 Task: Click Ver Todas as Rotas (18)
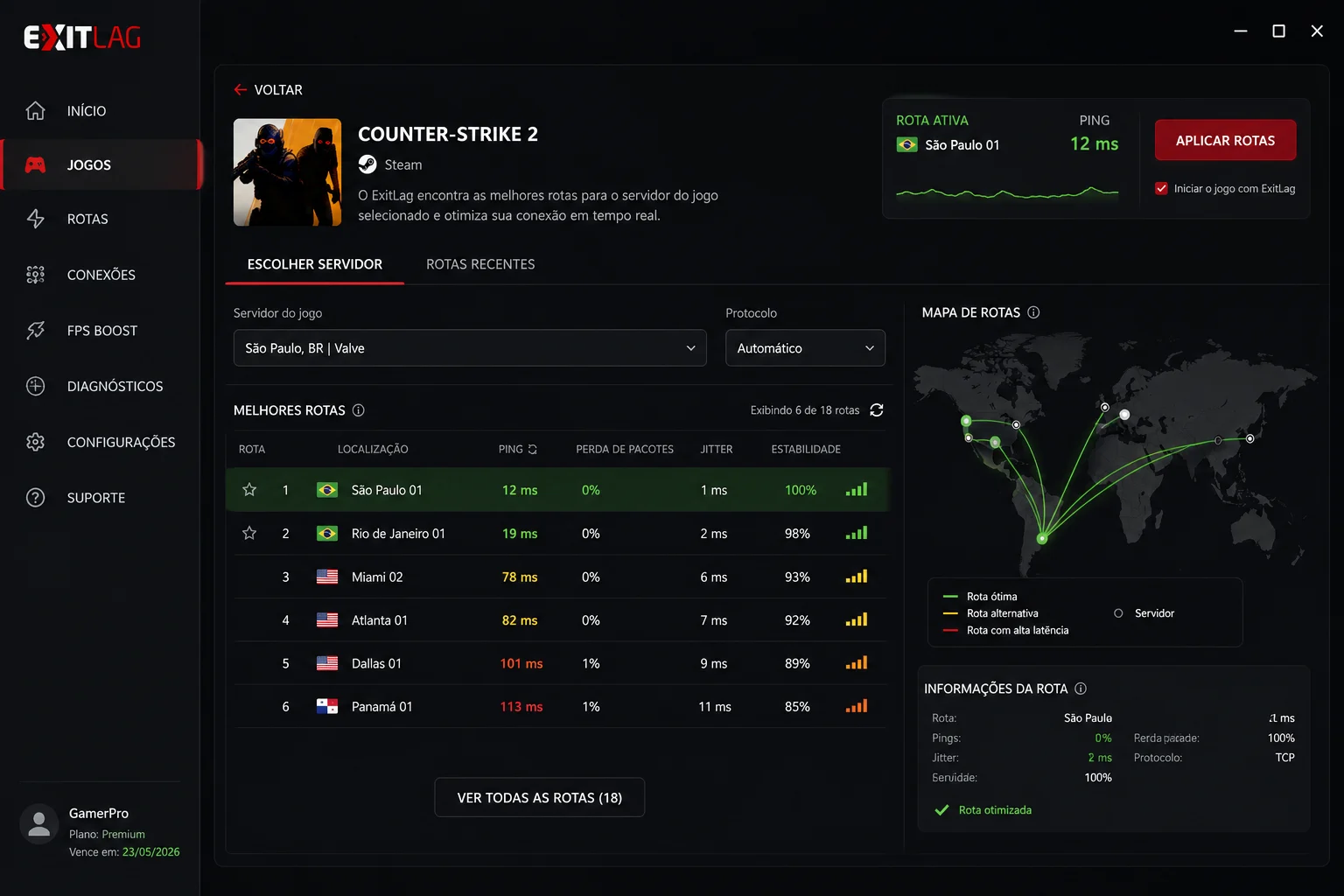(540, 797)
